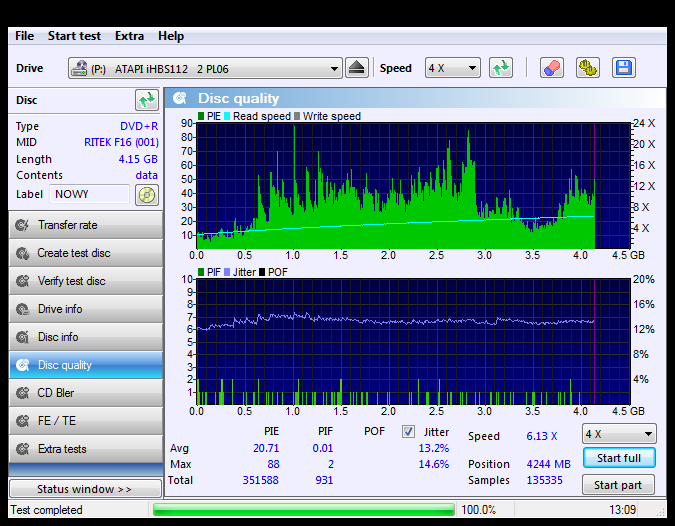Screen dimensions: 675x526
Task: Expand the Status window
Action: pyautogui.click(x=85, y=489)
